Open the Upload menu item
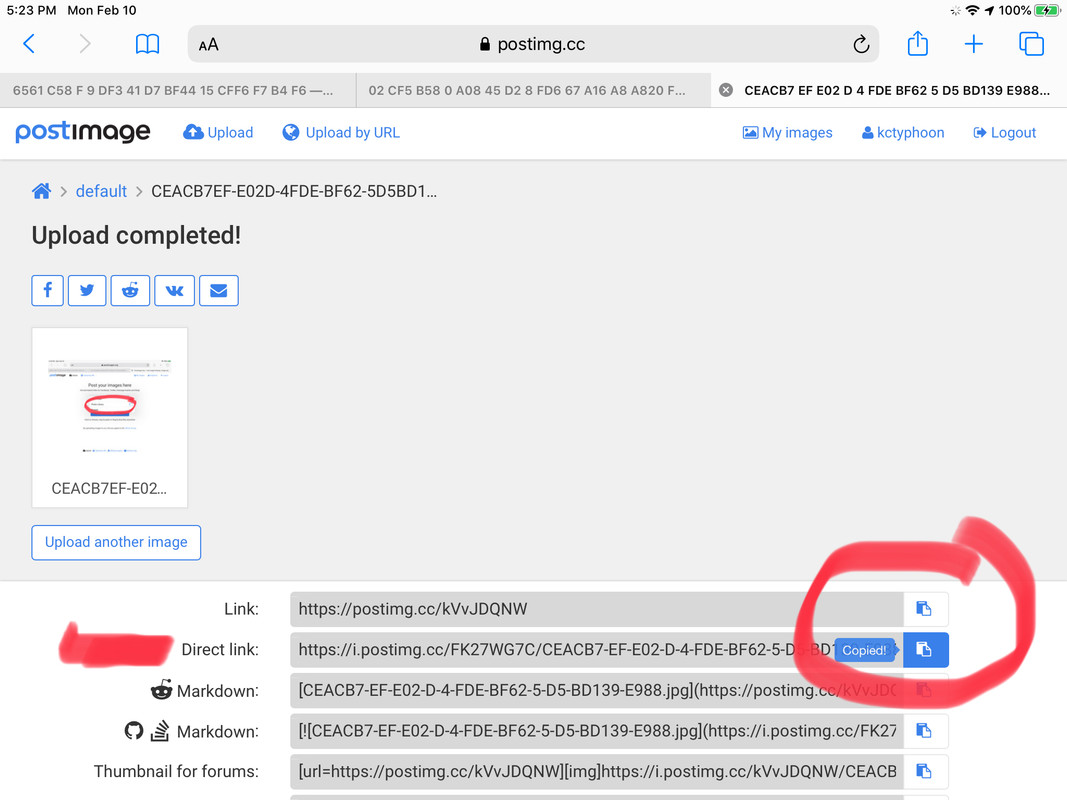This screenshot has height=800, width=1067. [218, 133]
